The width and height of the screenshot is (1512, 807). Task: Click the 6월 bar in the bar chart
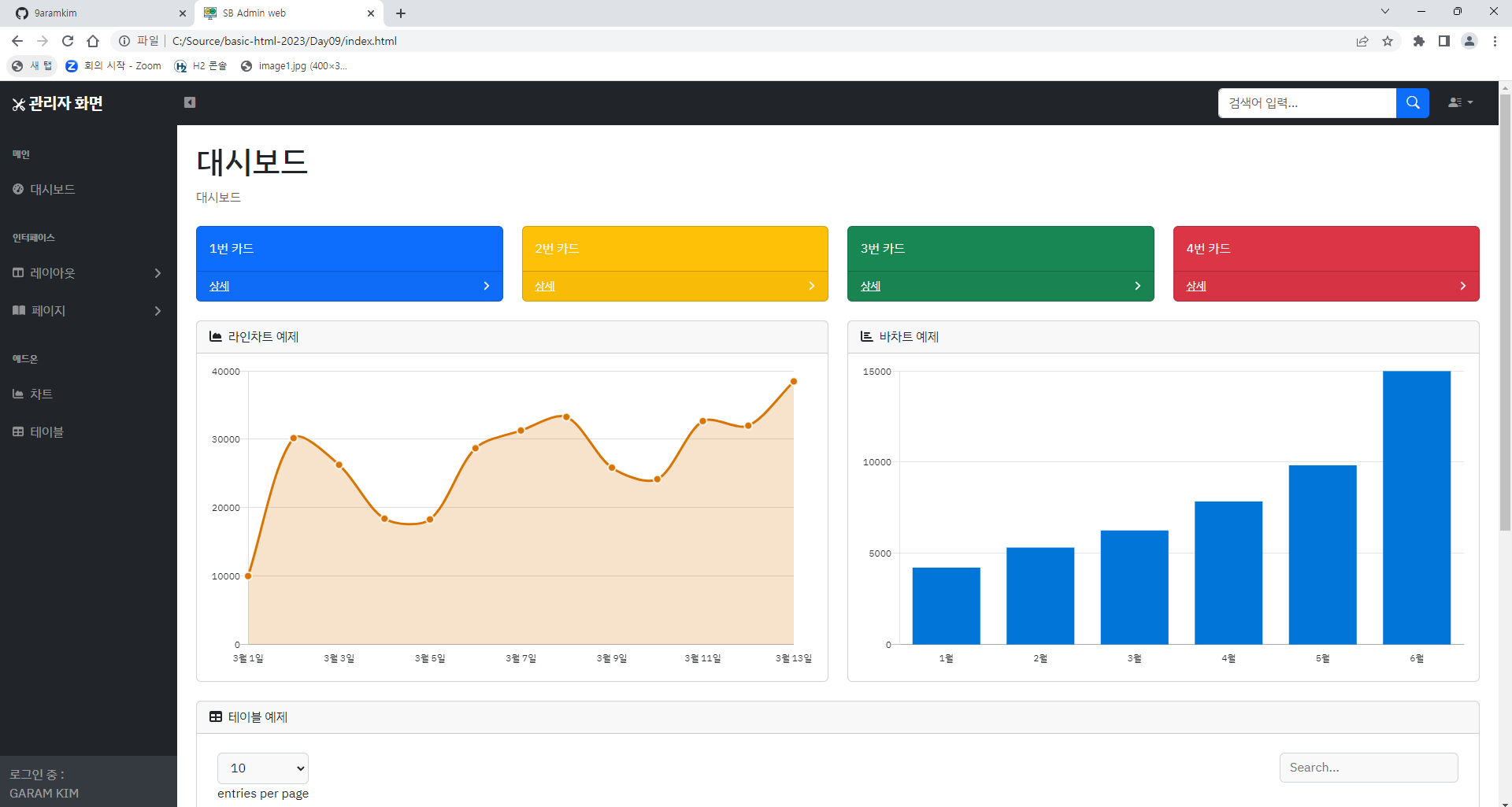coord(1417,508)
